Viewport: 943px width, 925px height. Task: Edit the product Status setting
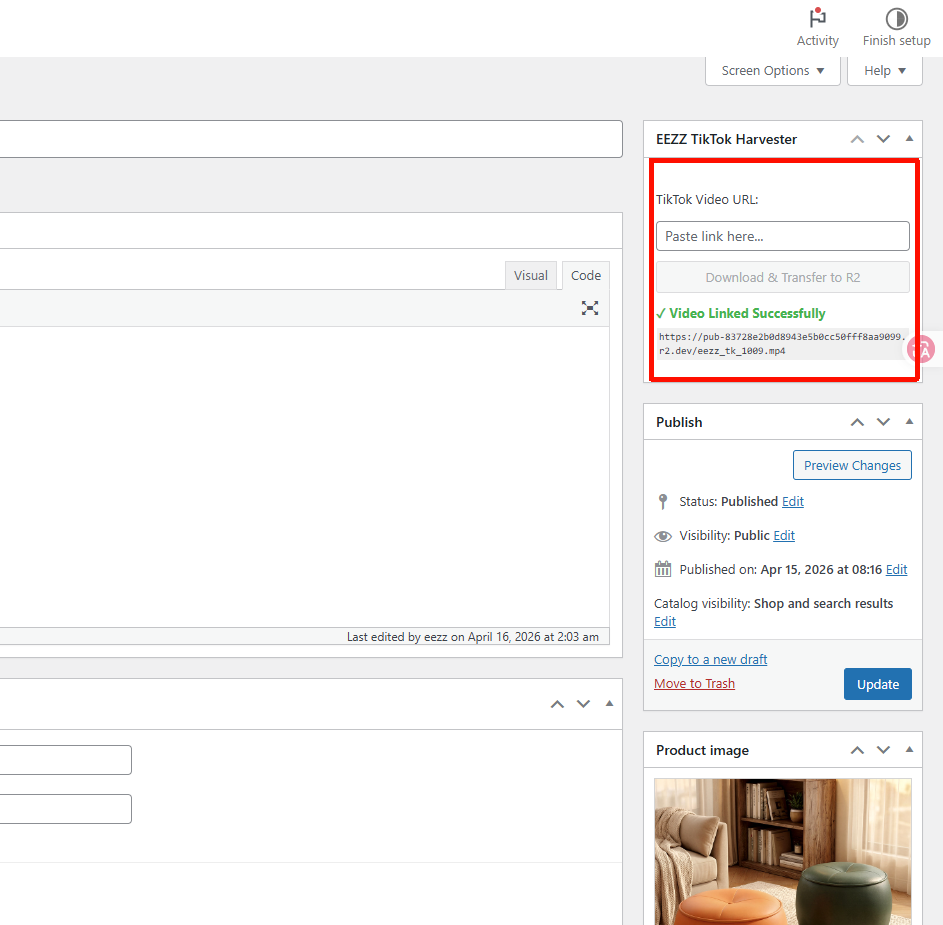792,502
